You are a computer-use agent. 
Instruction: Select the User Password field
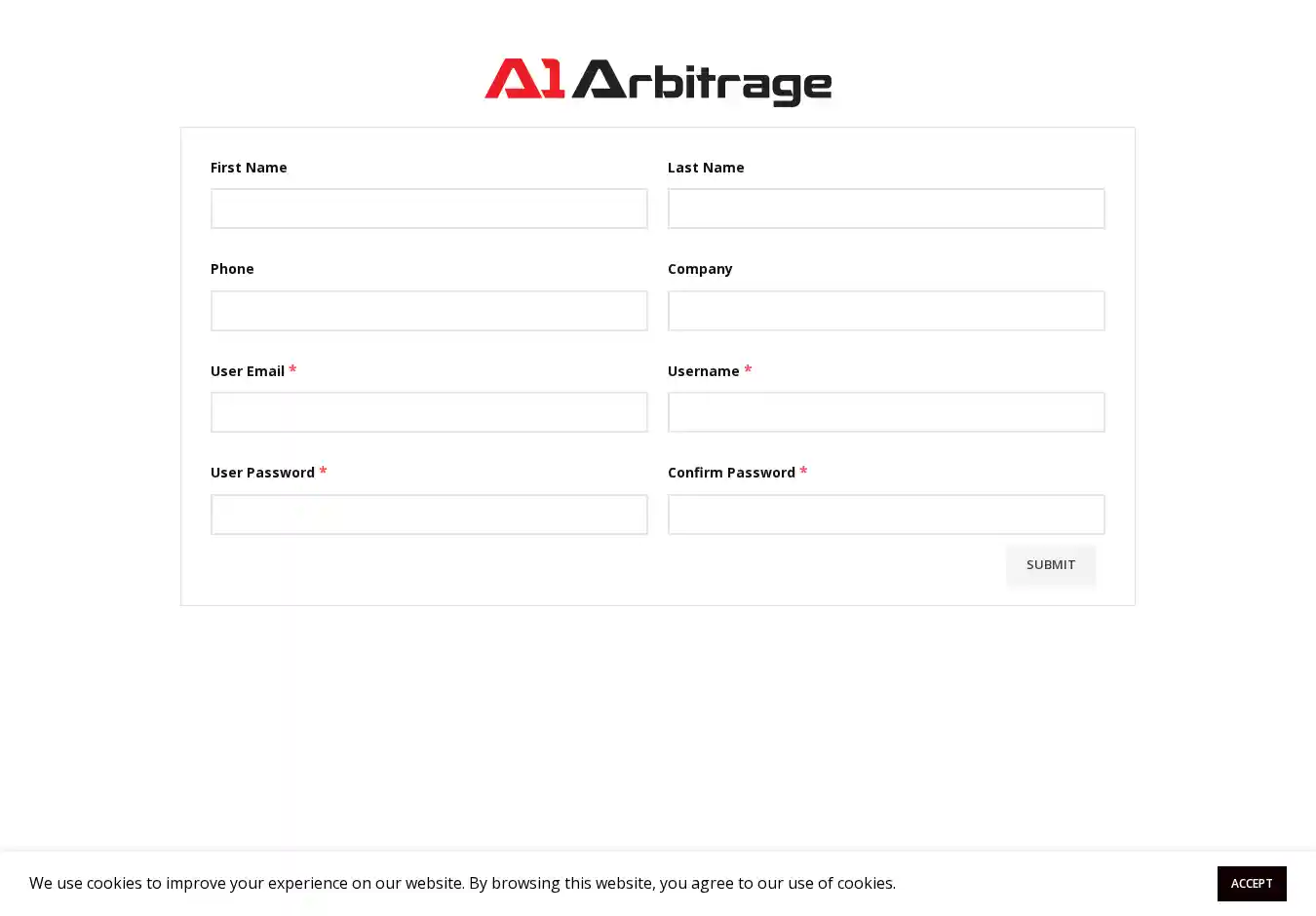[x=429, y=515]
